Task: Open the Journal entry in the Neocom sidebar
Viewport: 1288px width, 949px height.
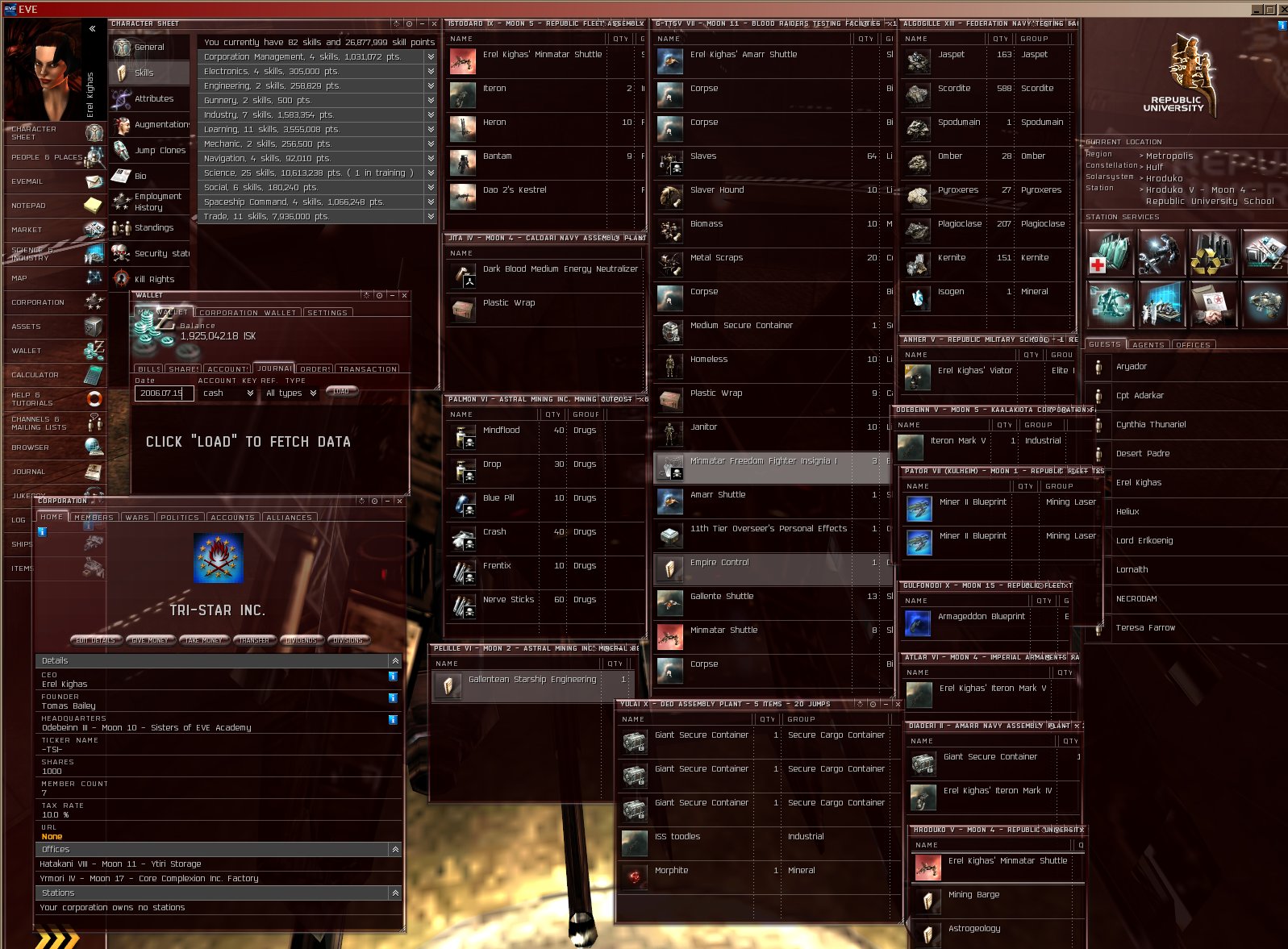Action: click(55, 472)
